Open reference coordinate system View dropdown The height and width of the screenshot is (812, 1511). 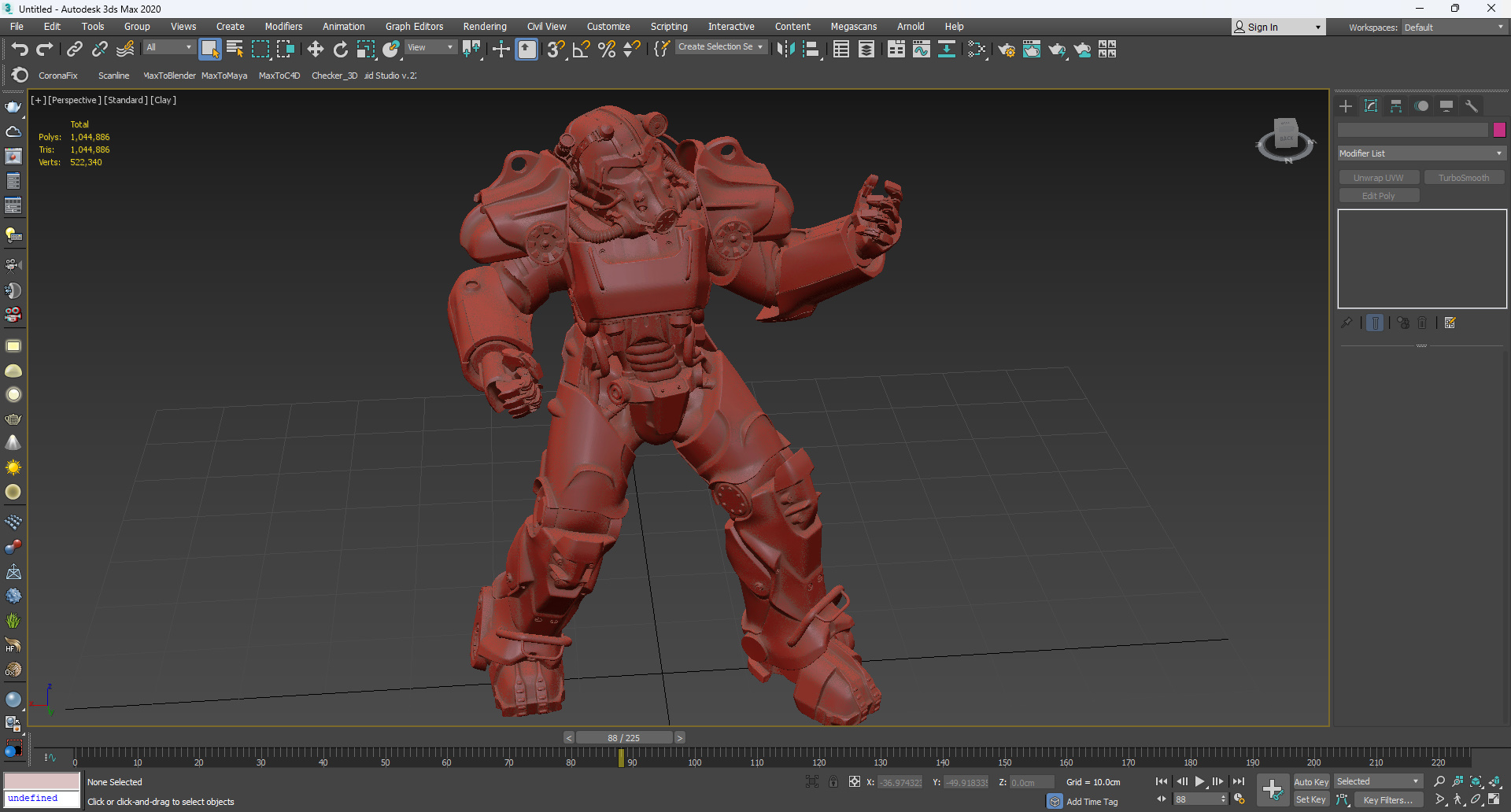[x=430, y=47]
